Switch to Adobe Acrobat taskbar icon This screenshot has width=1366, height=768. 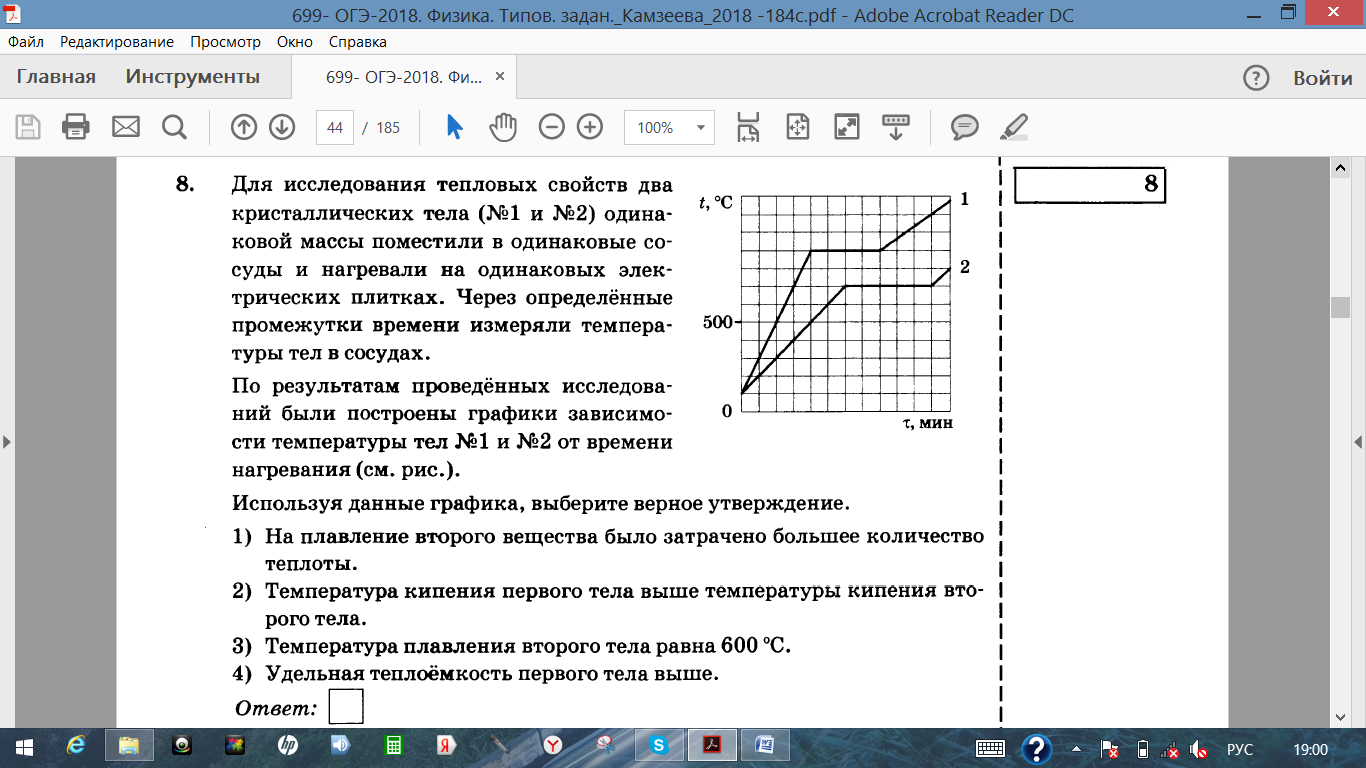[x=713, y=746]
